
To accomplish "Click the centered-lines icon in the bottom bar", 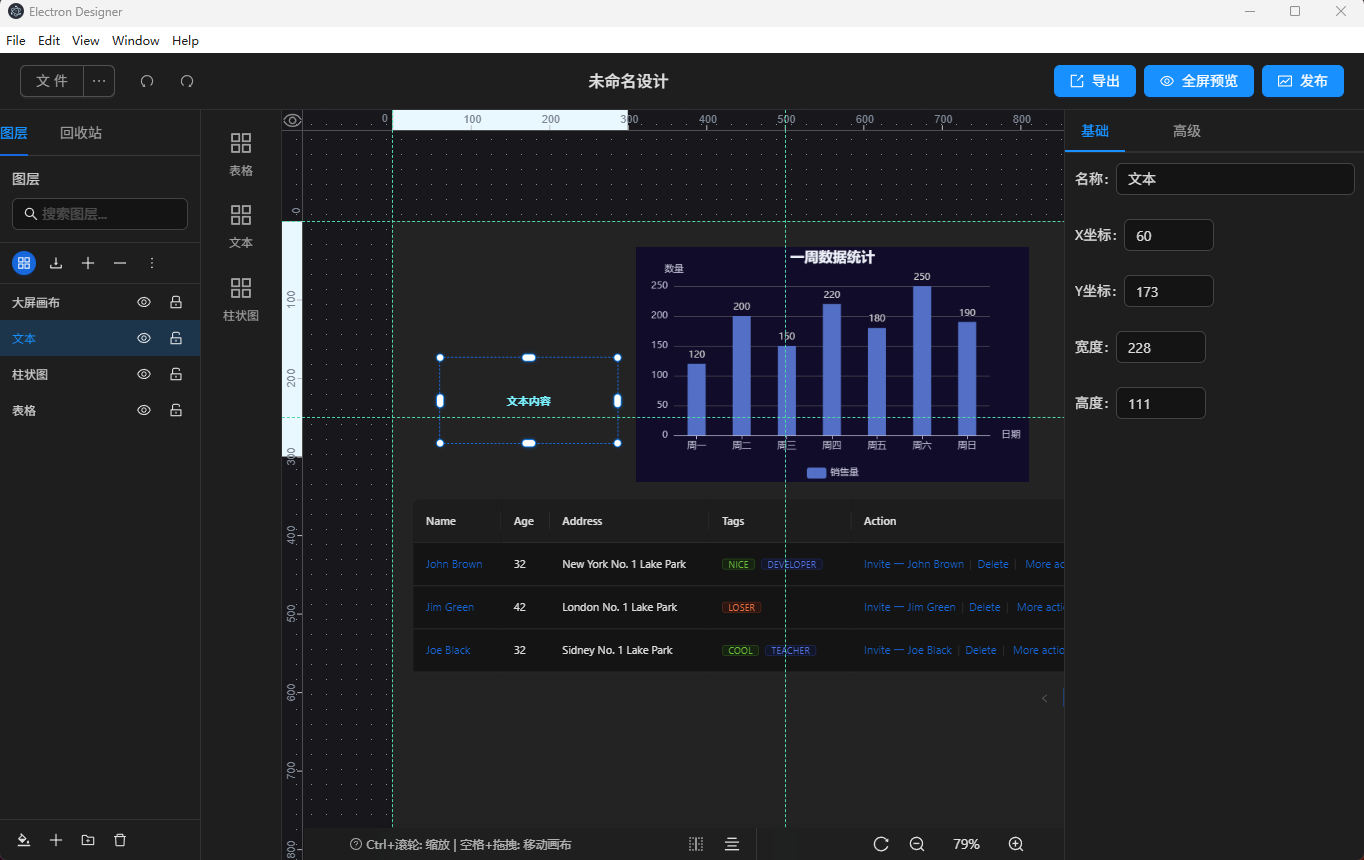I will click(732, 844).
